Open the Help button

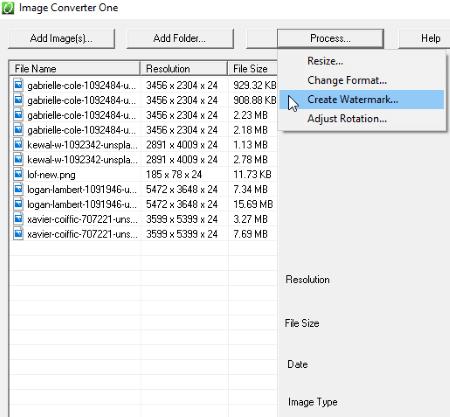click(424, 39)
